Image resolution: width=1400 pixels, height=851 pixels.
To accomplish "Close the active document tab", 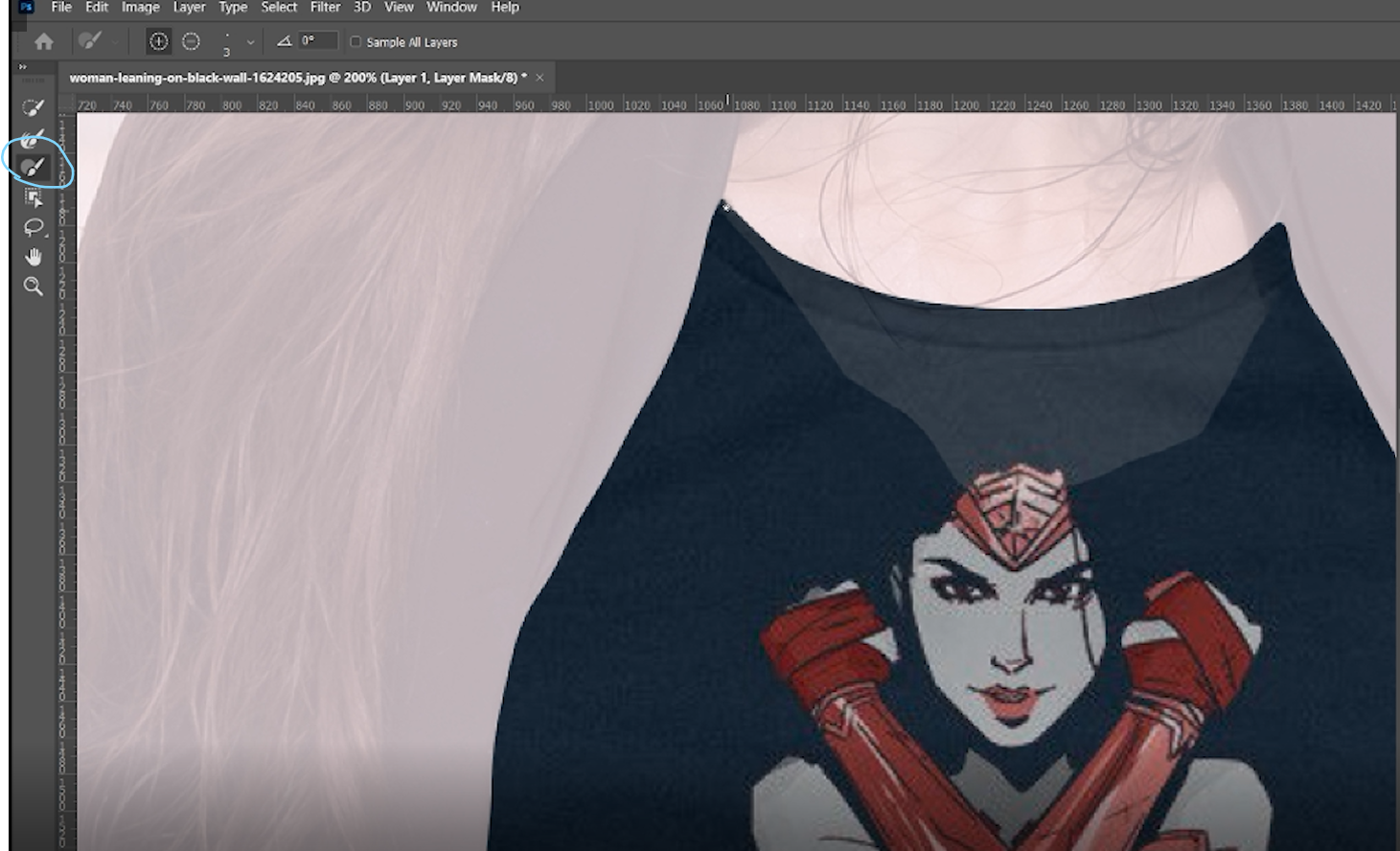I will coord(539,77).
